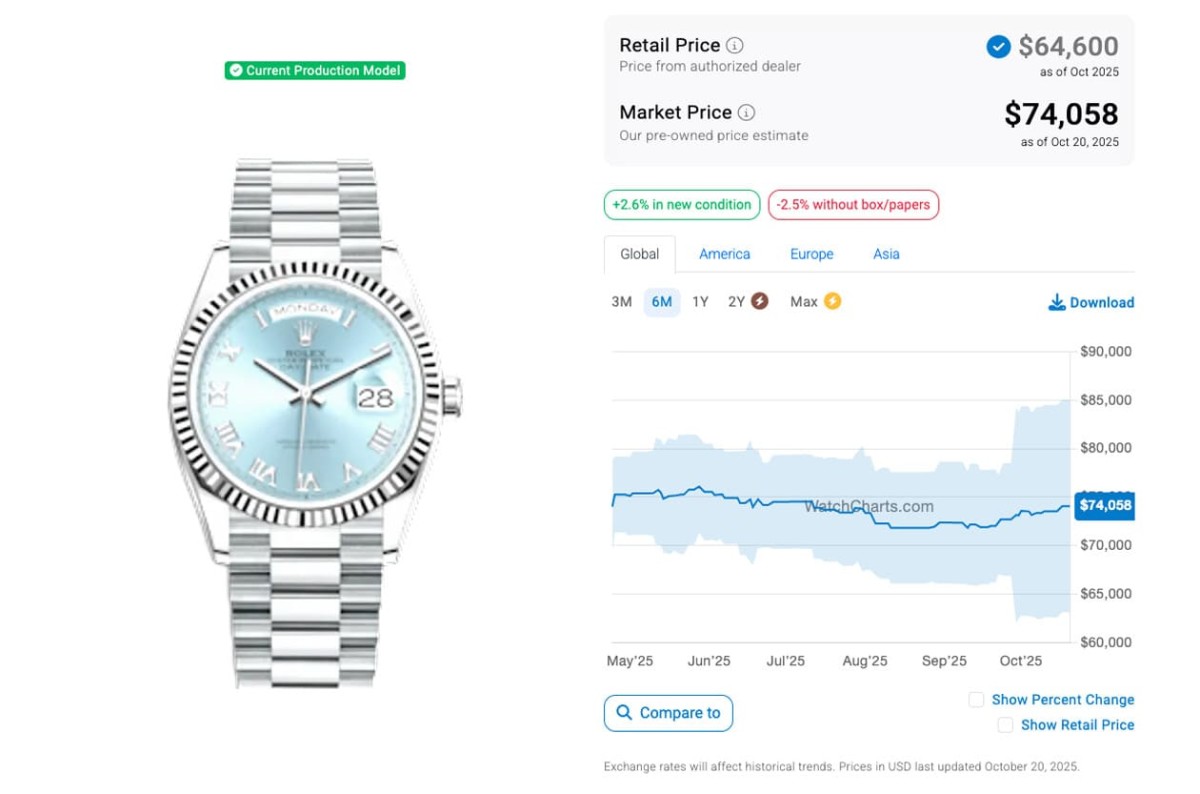Click the blue verified checkmark badge

point(998,46)
